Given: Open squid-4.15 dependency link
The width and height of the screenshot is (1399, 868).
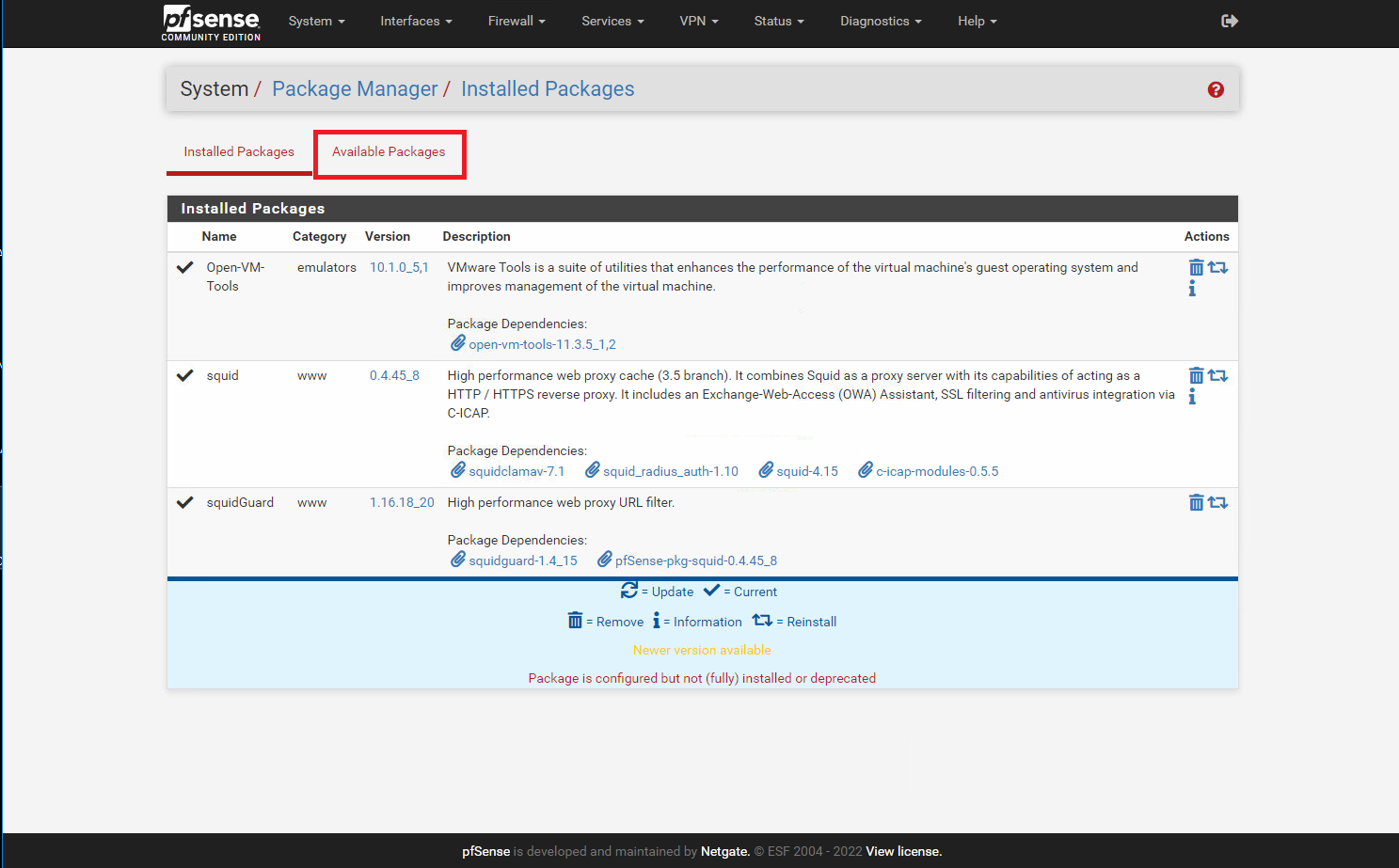Looking at the screenshot, I should pyautogui.click(x=807, y=472).
